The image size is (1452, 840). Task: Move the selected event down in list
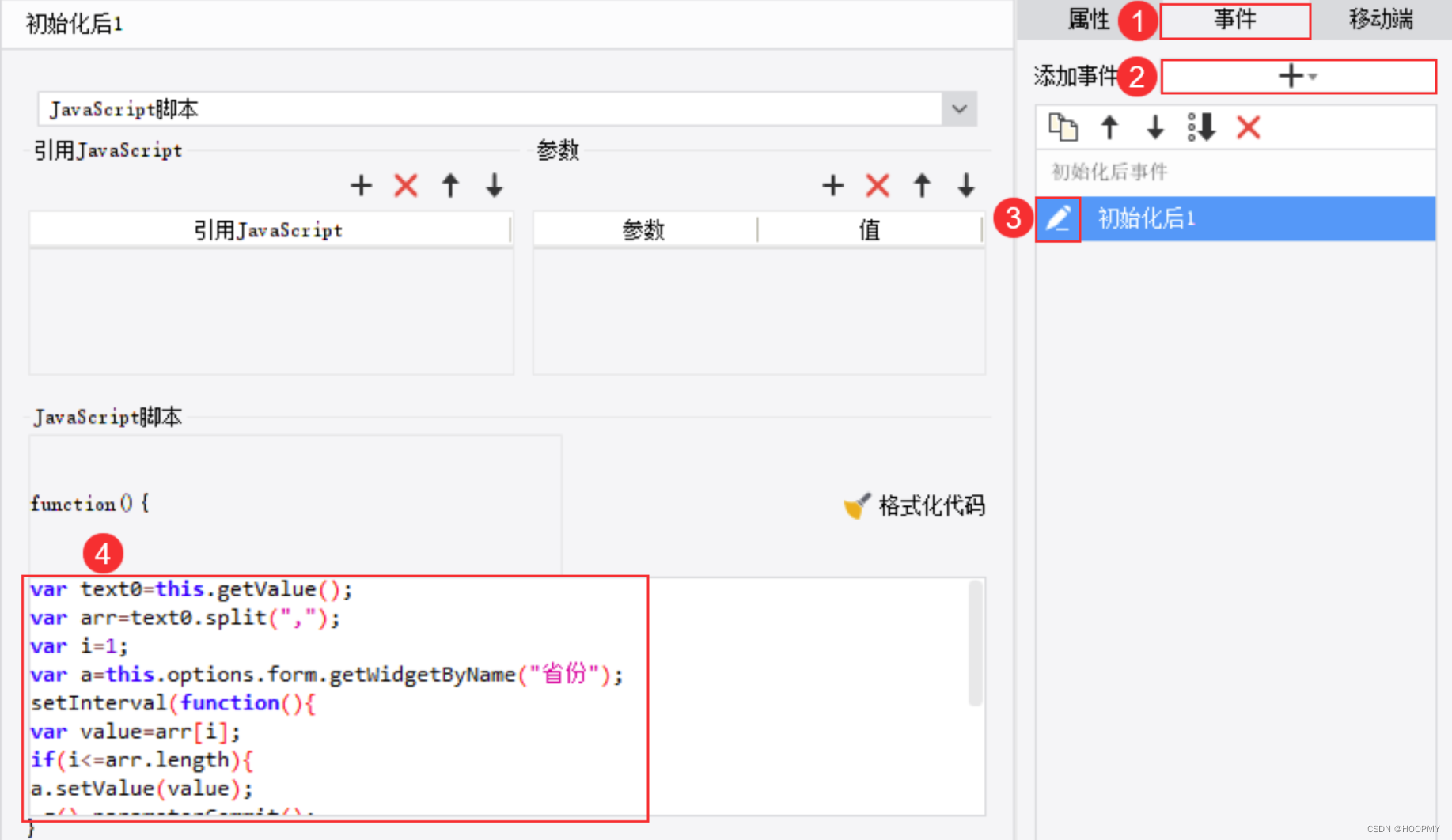point(1155,127)
